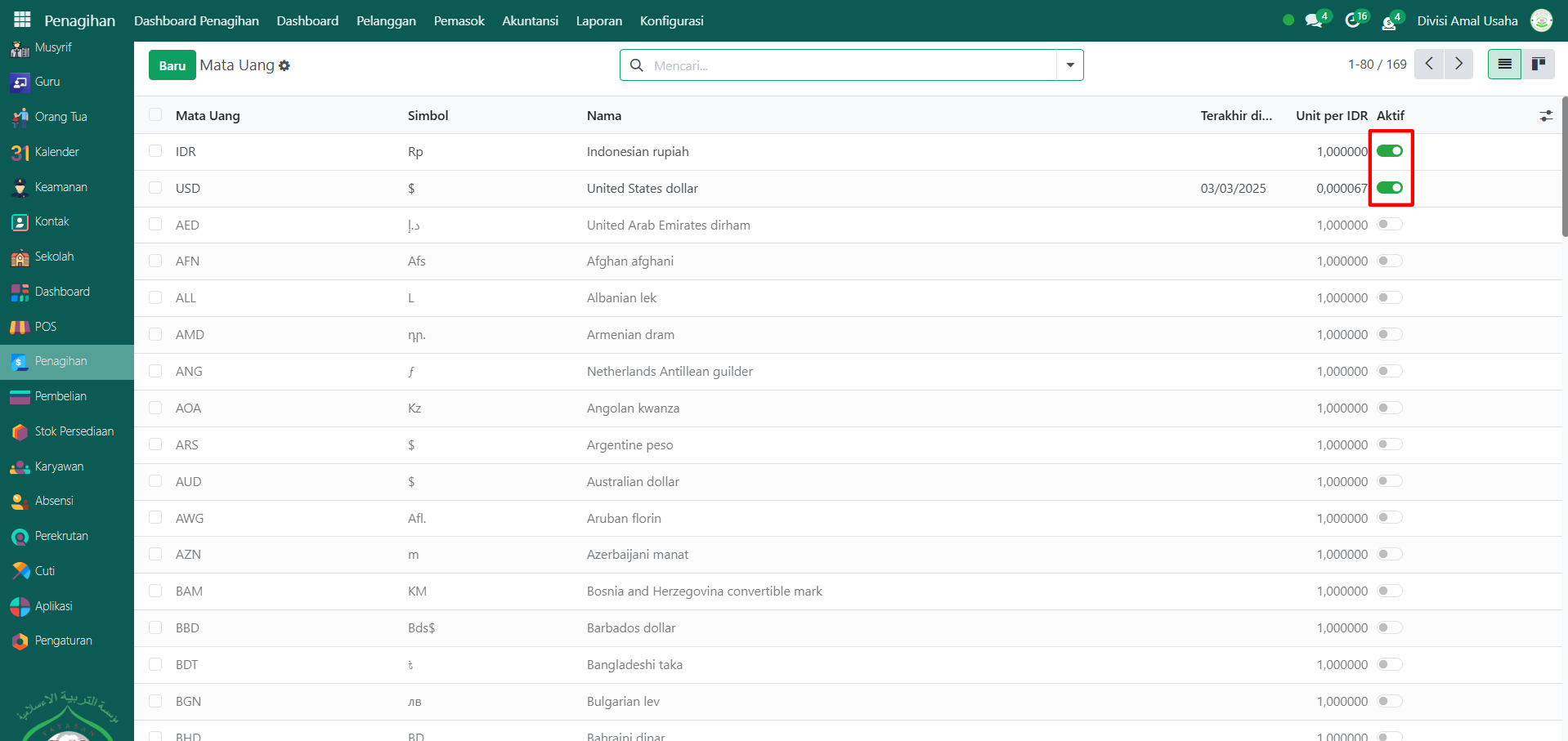Open the chat messages icon
The width and height of the screenshot is (1568, 741).
(x=1313, y=21)
